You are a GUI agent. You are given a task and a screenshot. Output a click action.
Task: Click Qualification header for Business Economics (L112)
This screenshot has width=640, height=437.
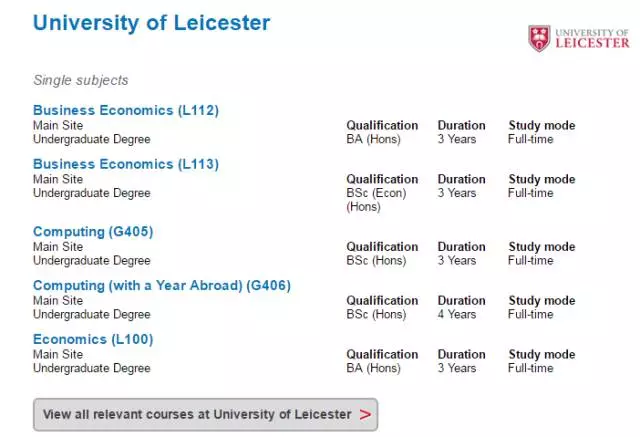(382, 125)
